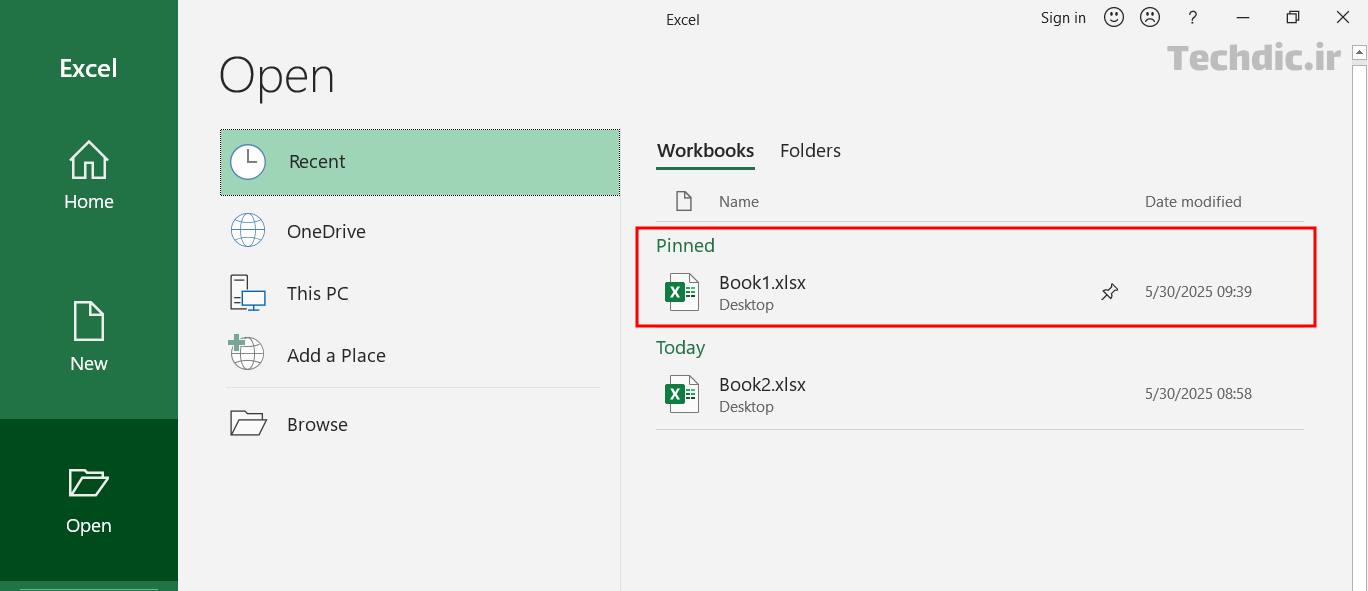The height and width of the screenshot is (591, 1368).
Task: Sort by the Name column header
Action: 739,202
